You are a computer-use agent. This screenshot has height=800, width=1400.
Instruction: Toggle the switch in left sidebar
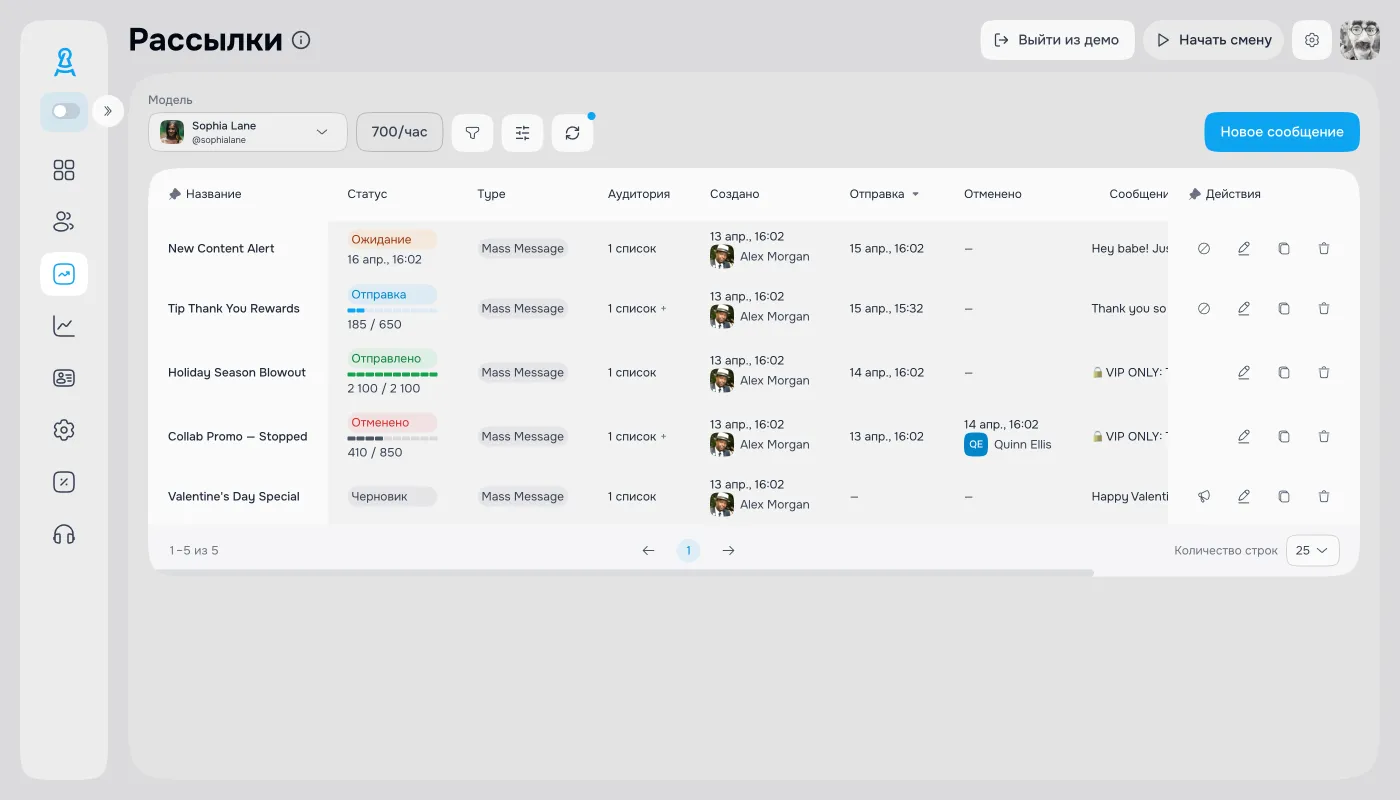(x=65, y=111)
